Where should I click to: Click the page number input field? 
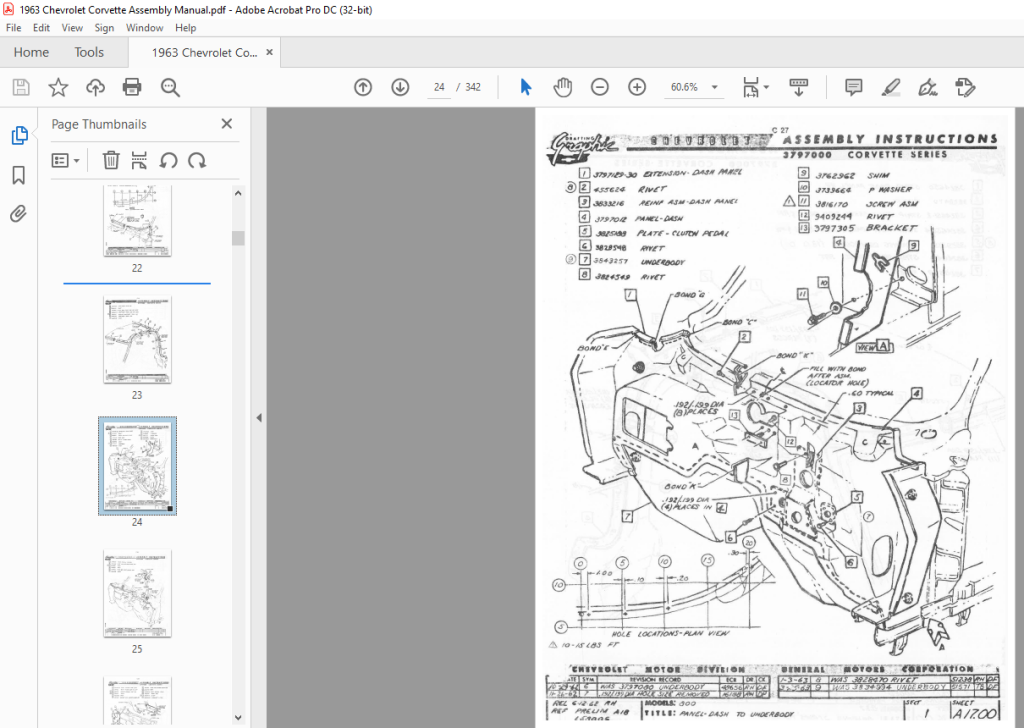(439, 87)
